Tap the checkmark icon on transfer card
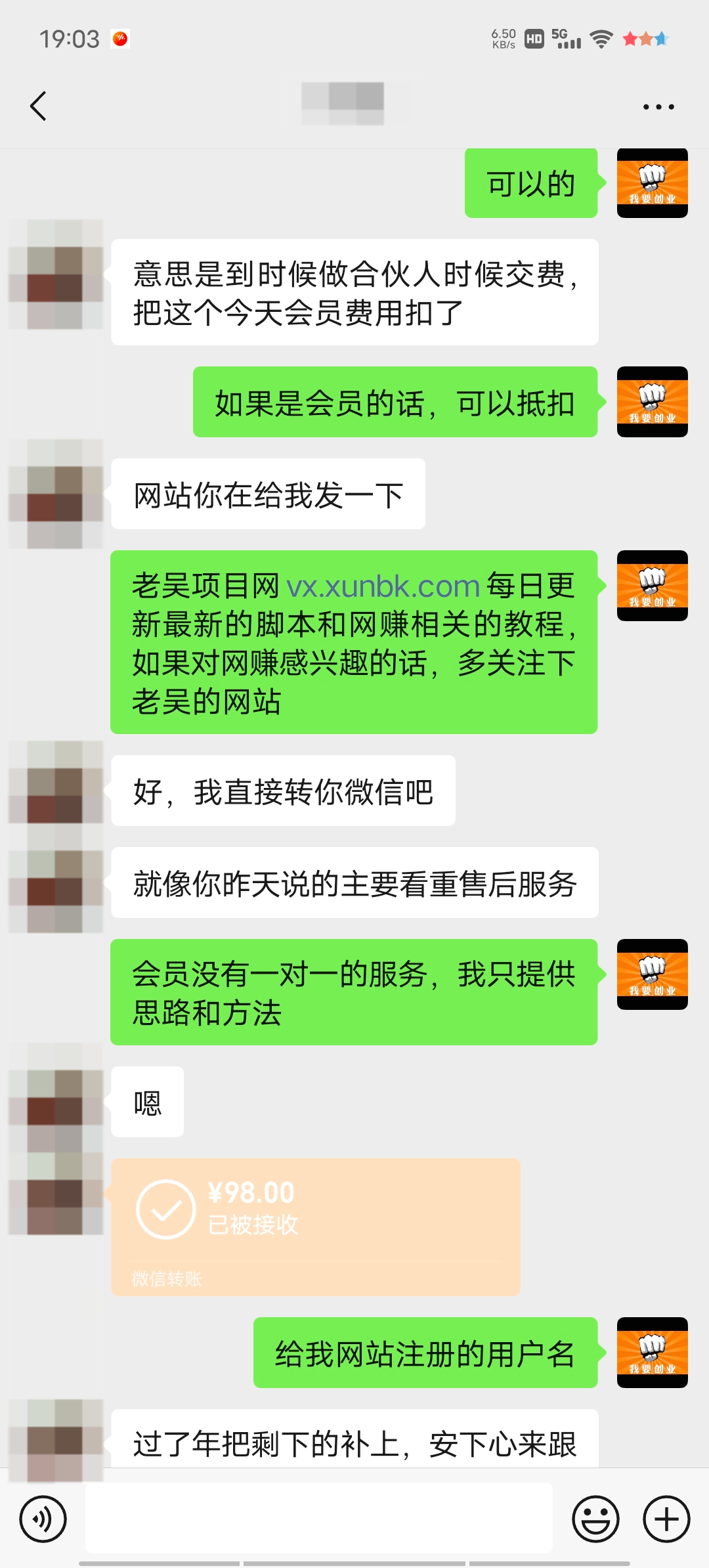The height and width of the screenshot is (1568, 709). pos(165,1209)
